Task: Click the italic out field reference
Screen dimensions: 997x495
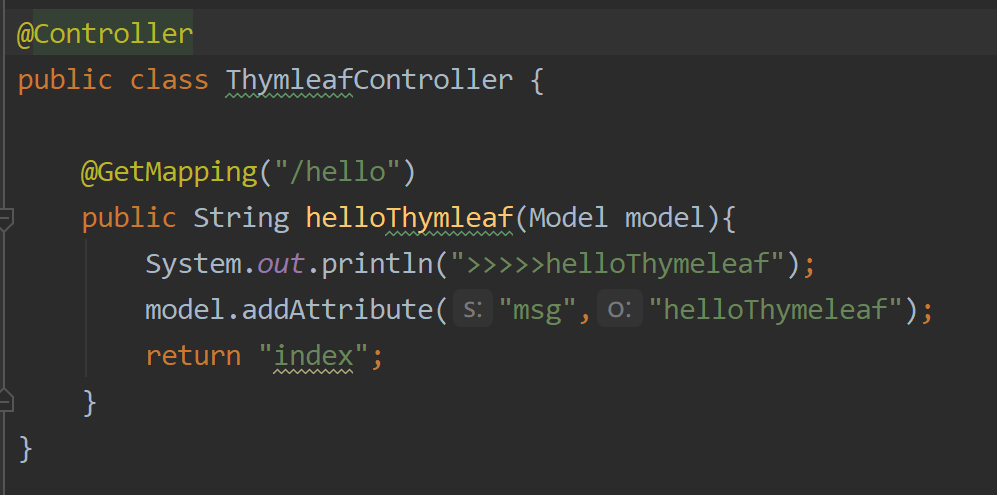Action: (281, 264)
